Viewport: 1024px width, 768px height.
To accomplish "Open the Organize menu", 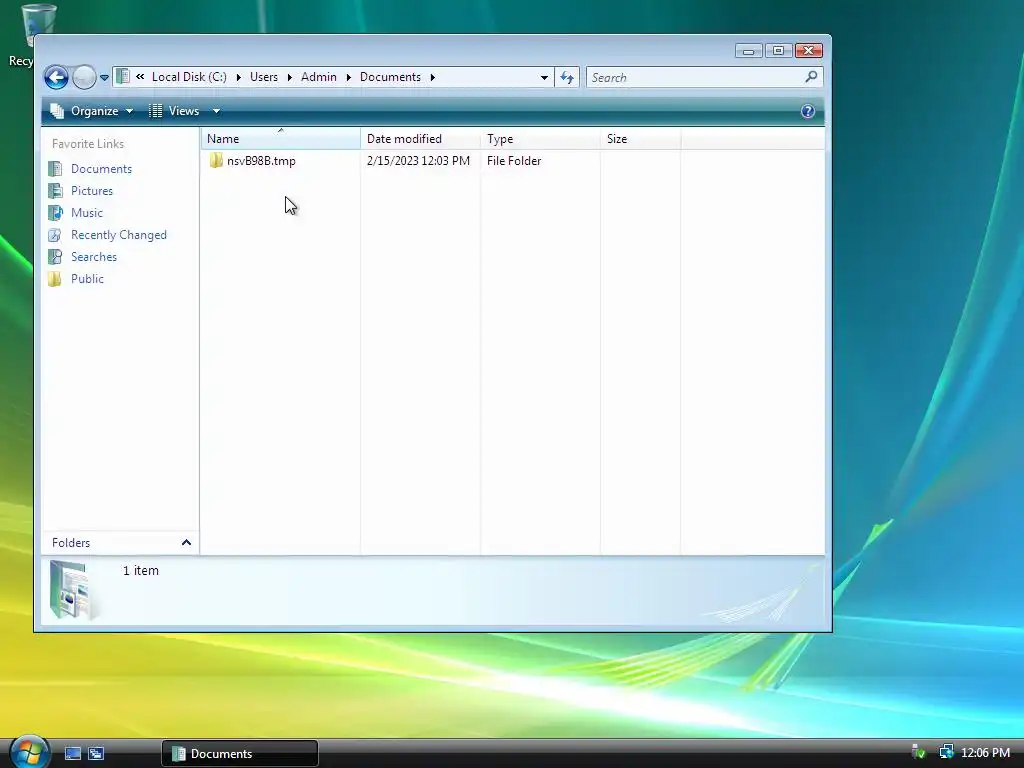I will coord(92,111).
